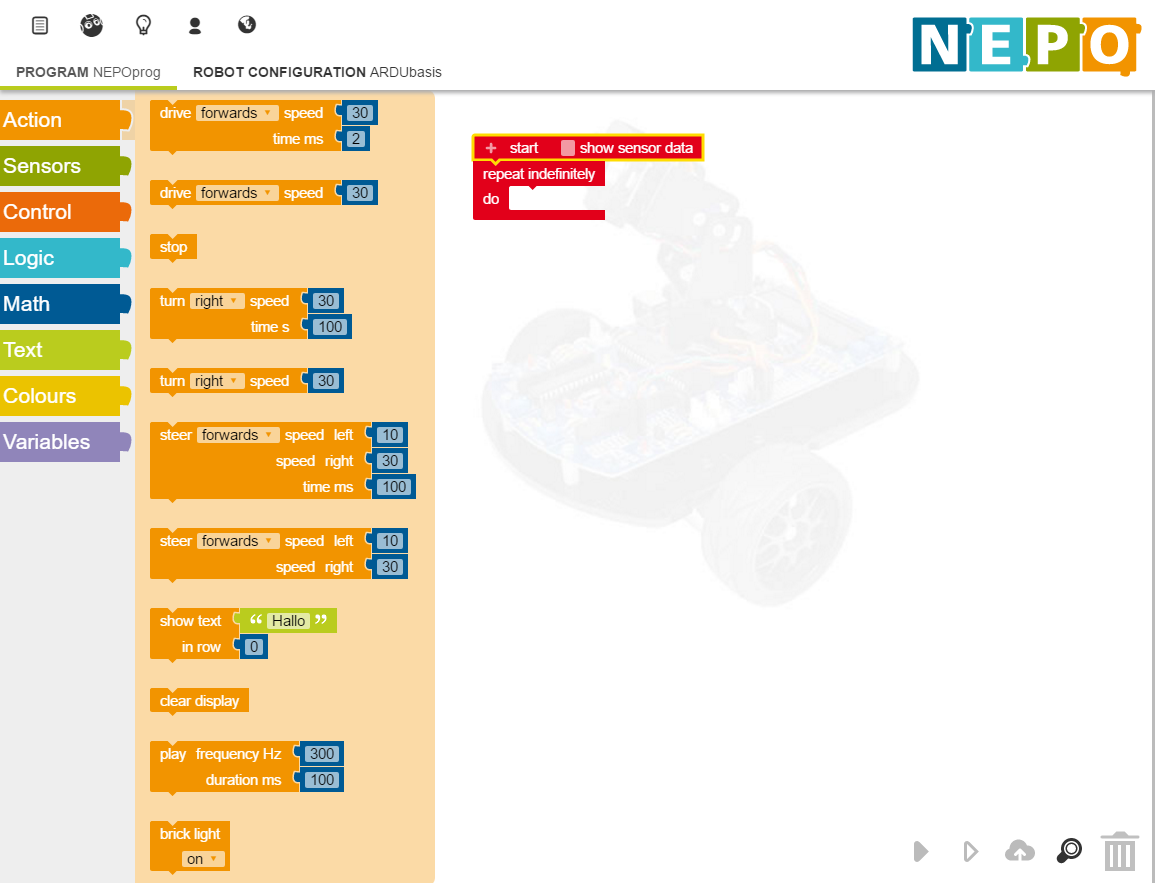This screenshot has width=1155, height=883.
Task: Open the Colours block category
Action: (x=65, y=396)
